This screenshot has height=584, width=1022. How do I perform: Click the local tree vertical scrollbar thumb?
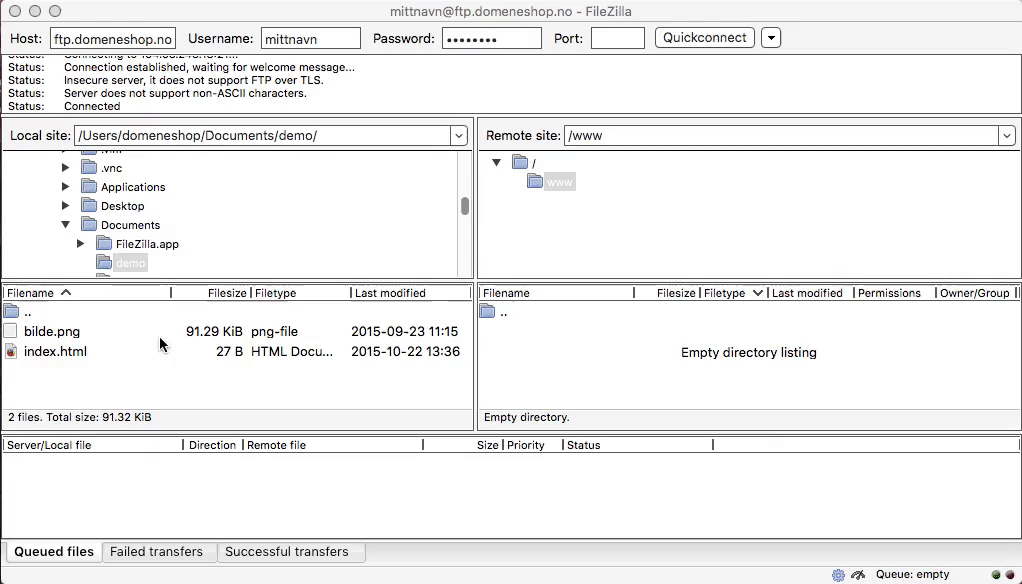click(465, 206)
